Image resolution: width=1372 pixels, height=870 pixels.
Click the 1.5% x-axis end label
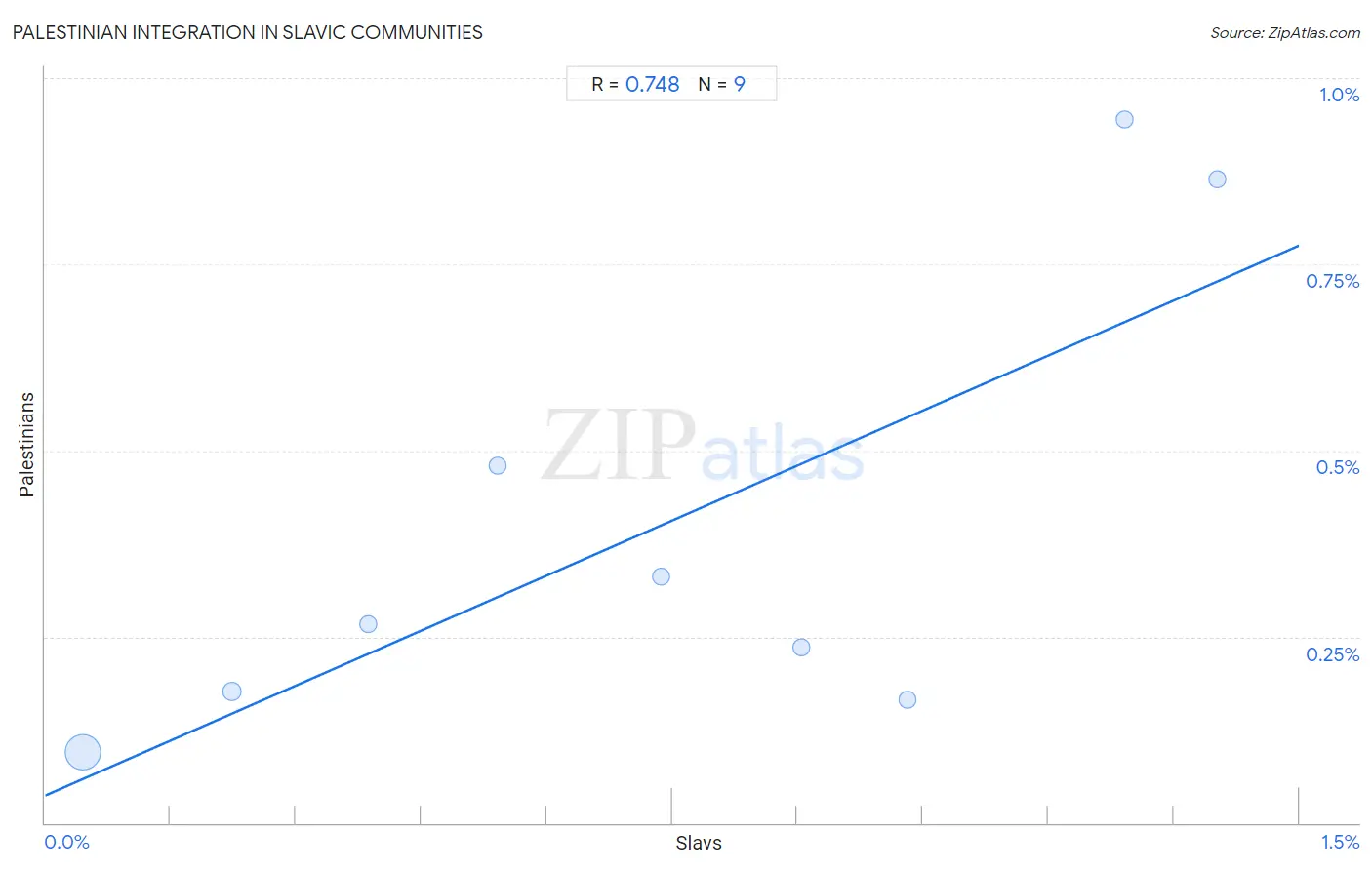tap(1340, 842)
